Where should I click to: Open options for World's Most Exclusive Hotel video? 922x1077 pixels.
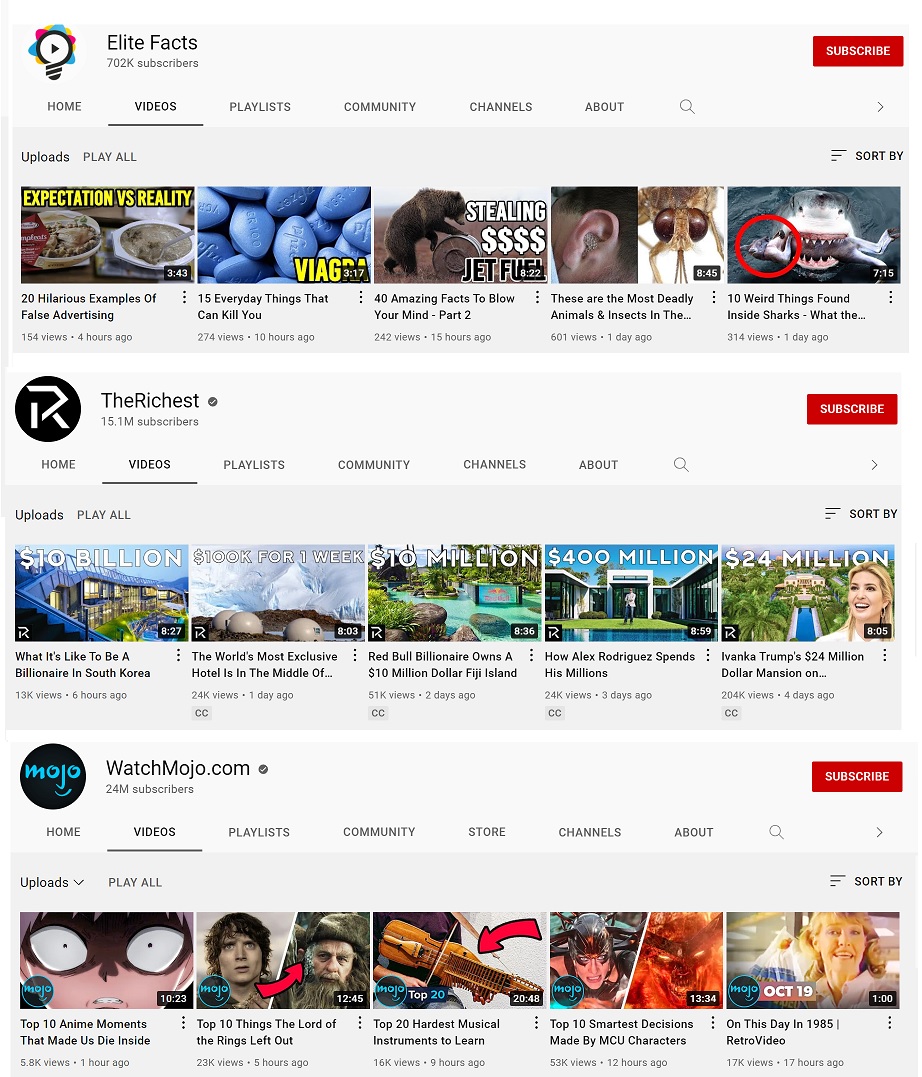point(355,655)
